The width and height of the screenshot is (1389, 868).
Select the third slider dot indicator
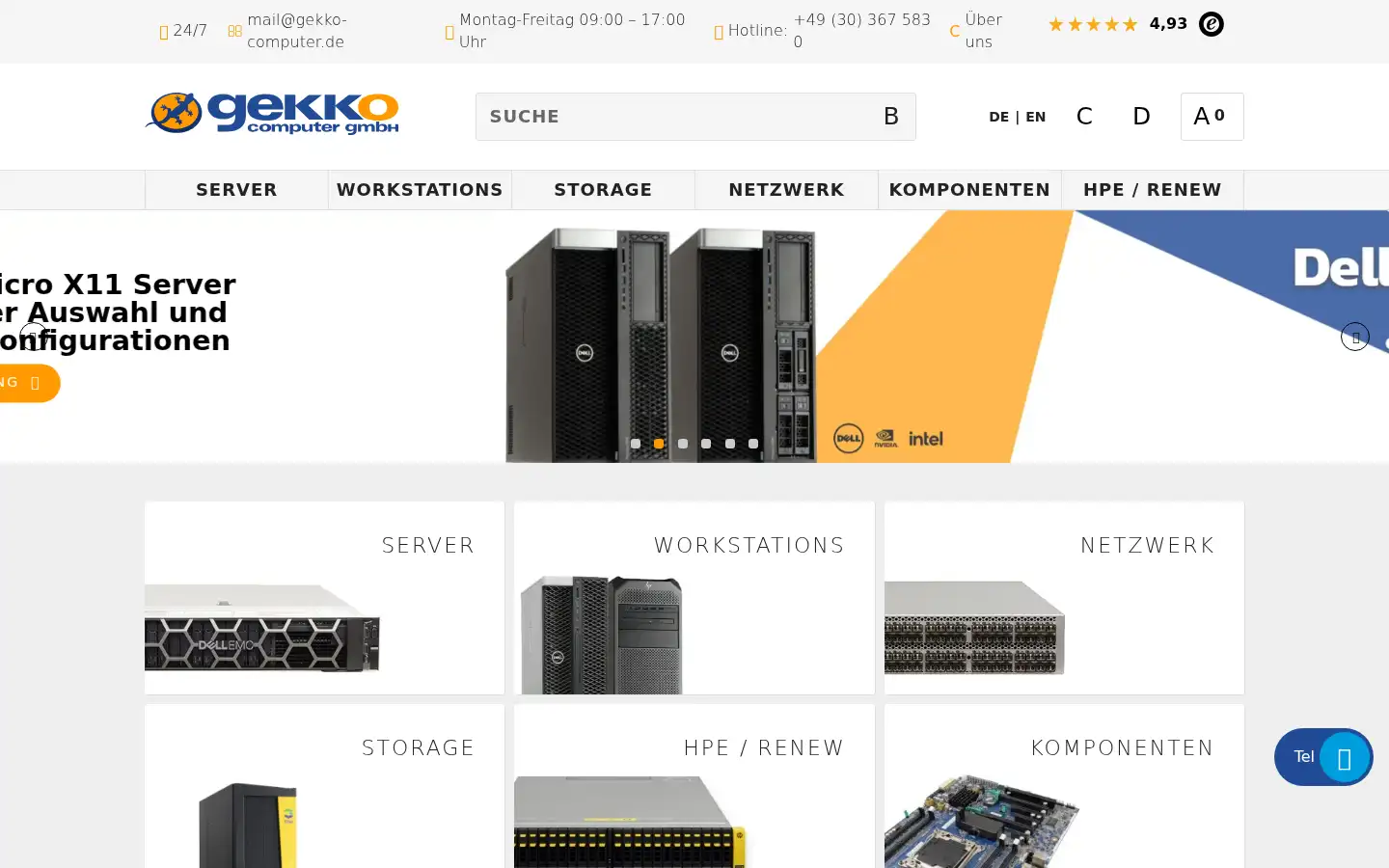[x=683, y=444]
